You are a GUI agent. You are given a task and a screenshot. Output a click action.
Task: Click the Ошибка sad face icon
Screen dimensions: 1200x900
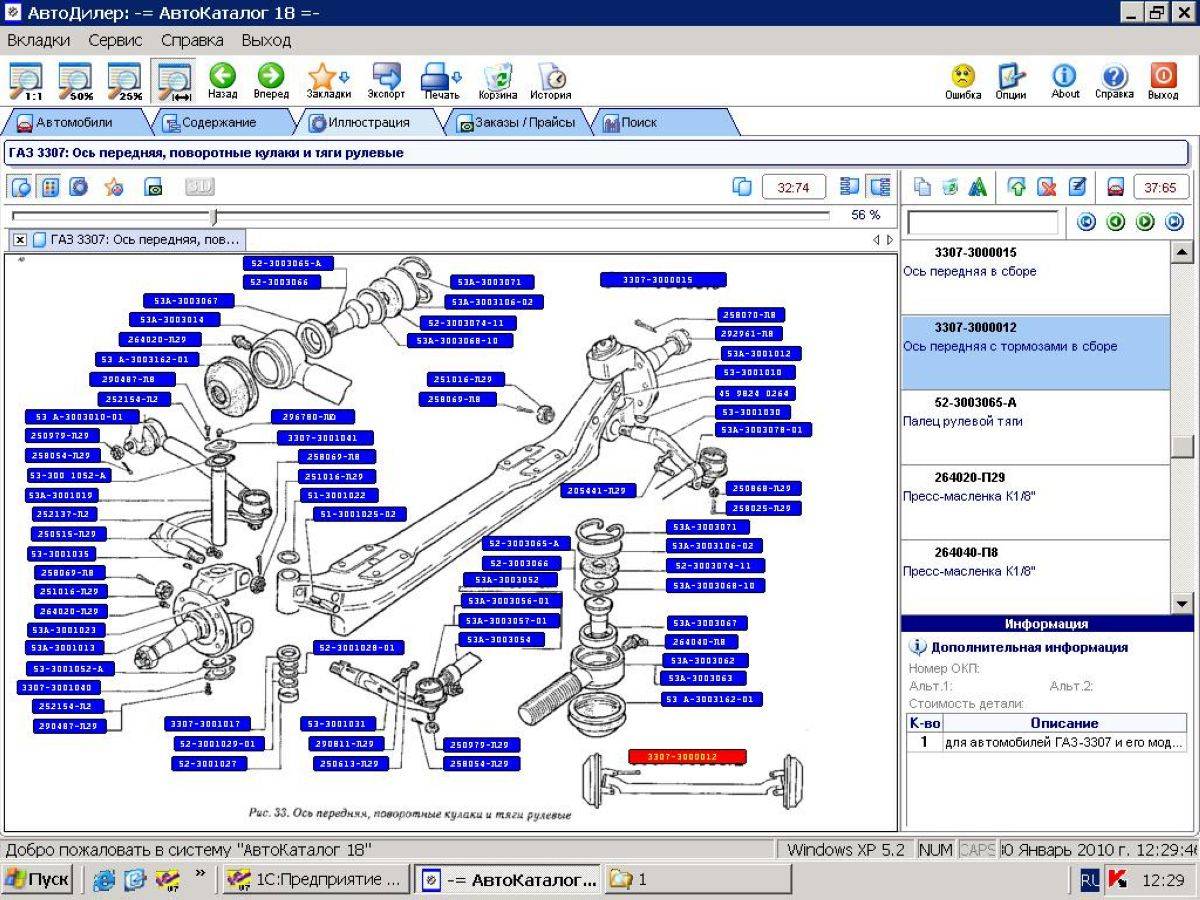tap(963, 76)
